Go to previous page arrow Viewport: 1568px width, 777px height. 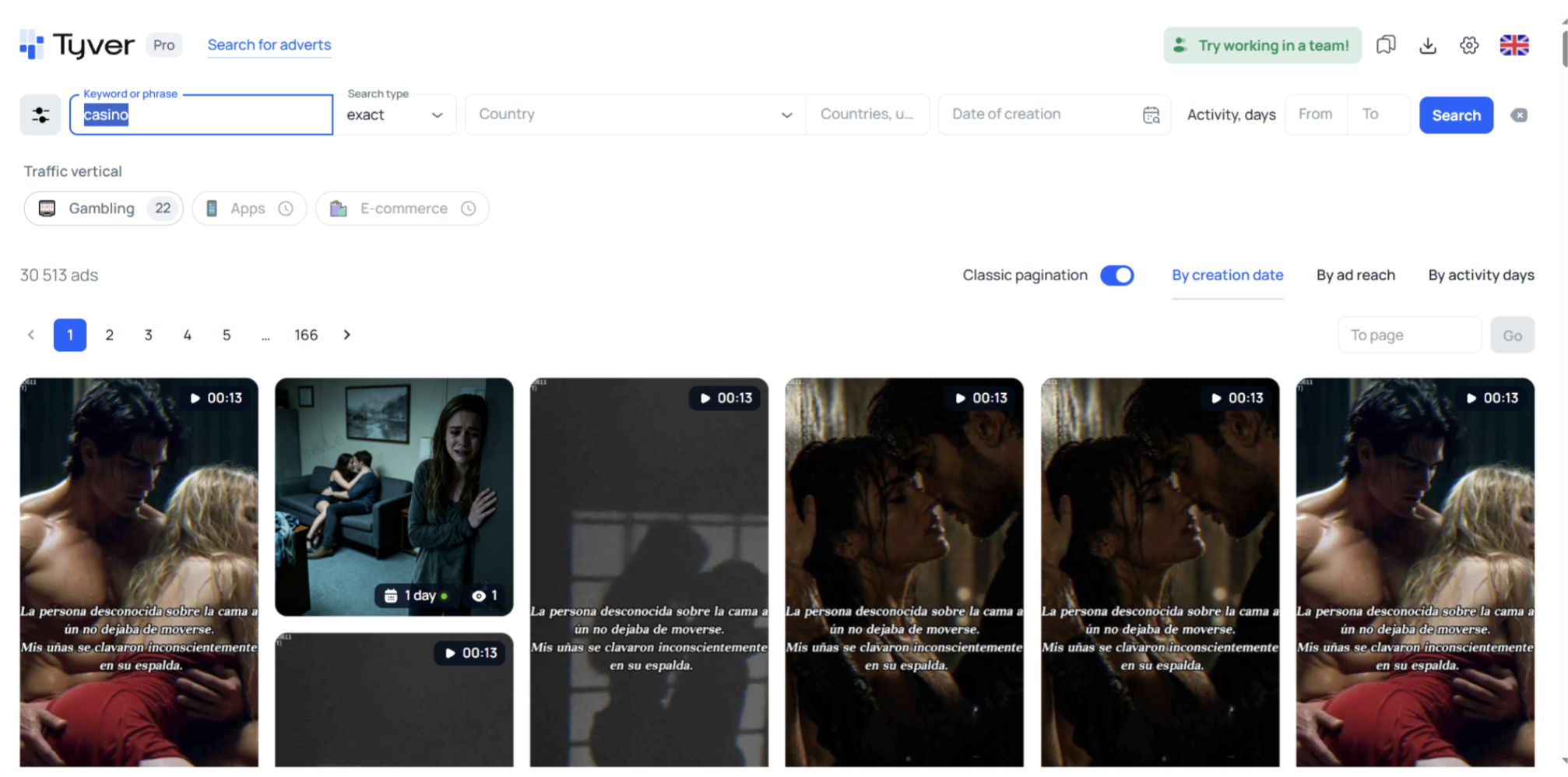[x=31, y=335]
